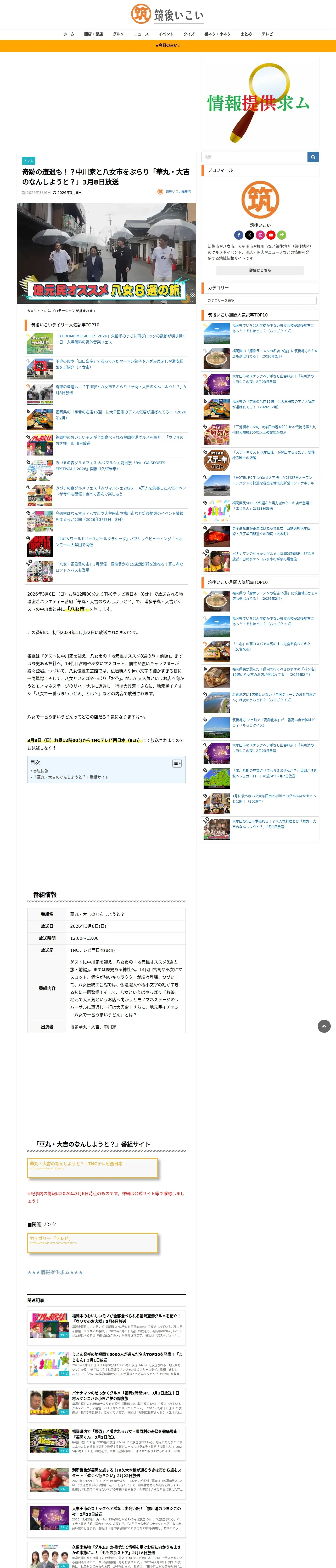Click the 今日の占い orange banner link

click(168, 46)
